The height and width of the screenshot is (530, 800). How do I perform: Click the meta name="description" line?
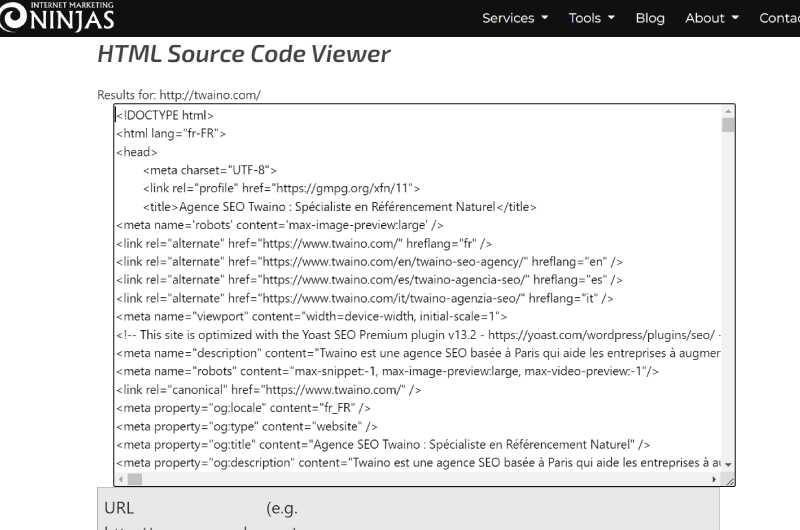pyautogui.click(x=418, y=353)
